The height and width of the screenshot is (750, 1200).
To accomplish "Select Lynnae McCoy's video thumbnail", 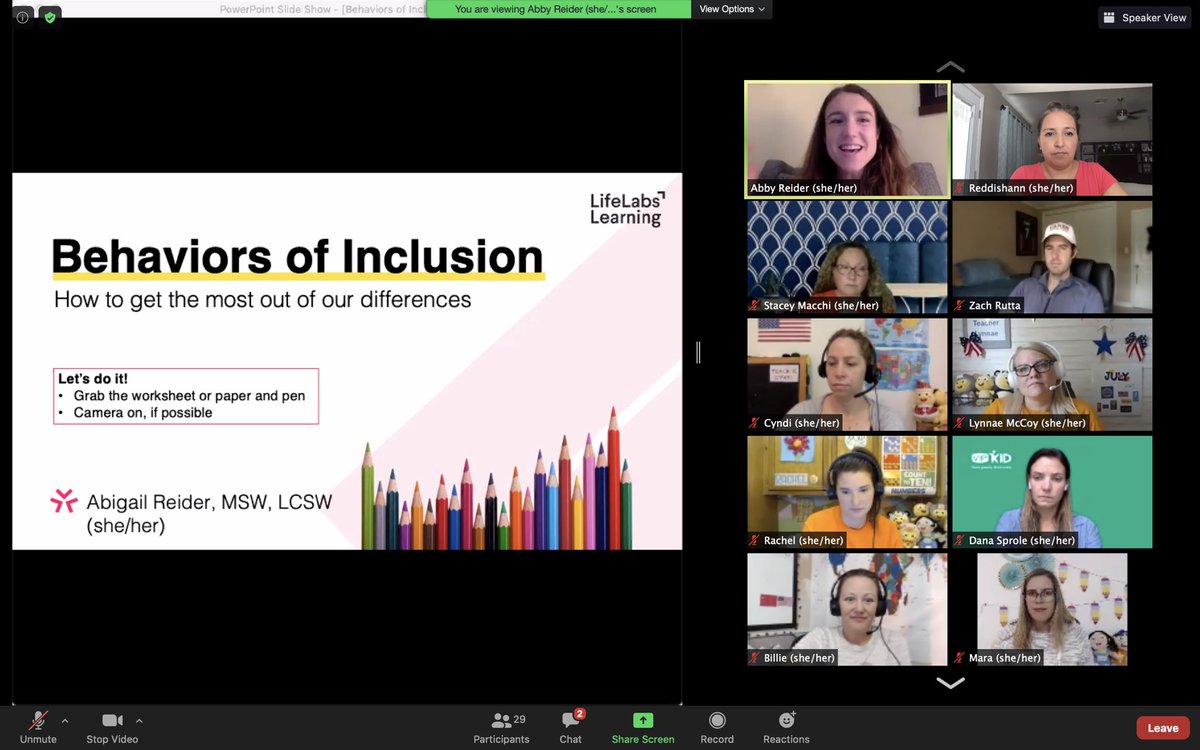I will click(x=1052, y=374).
